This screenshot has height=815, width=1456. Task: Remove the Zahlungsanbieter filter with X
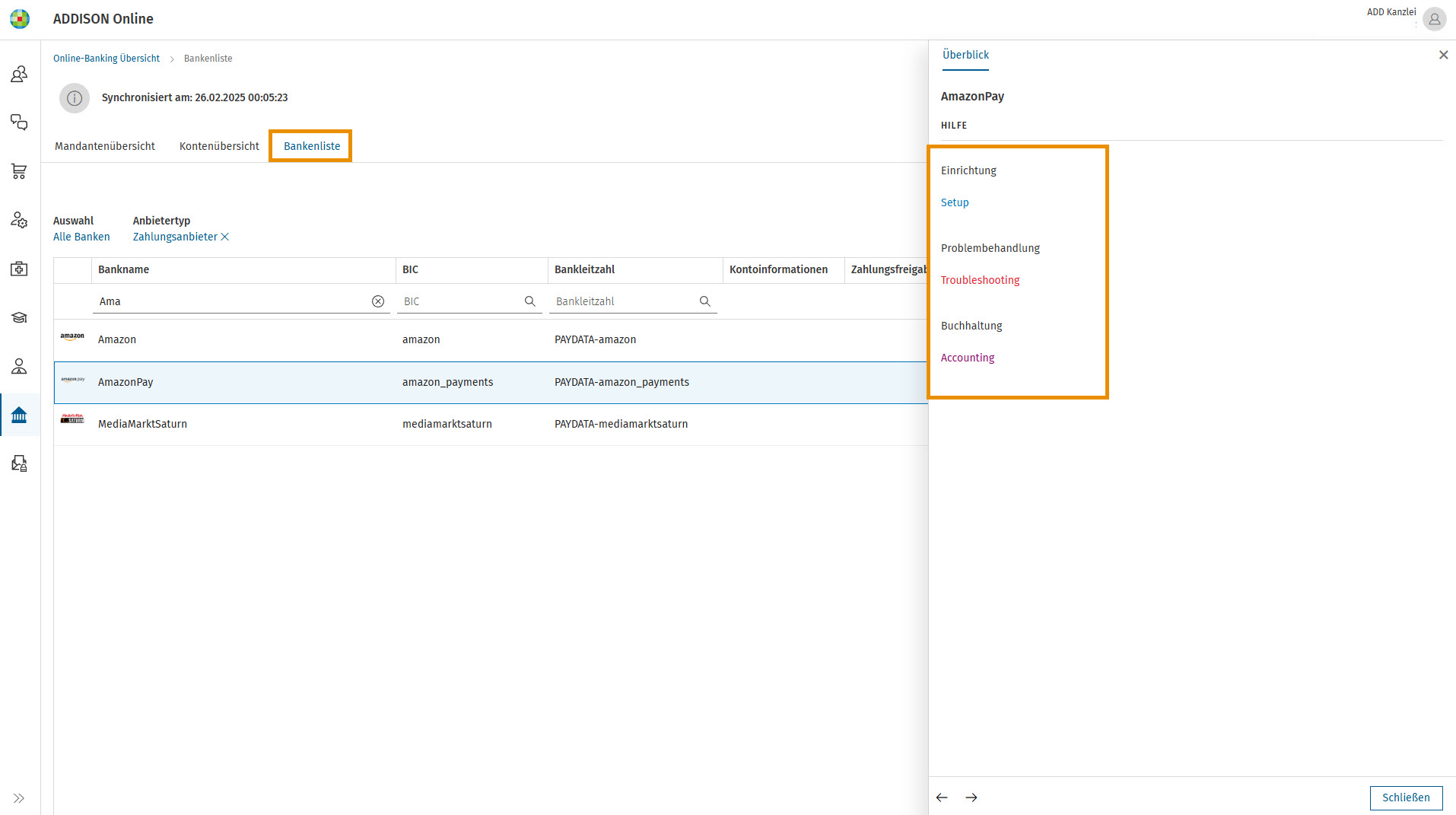225,237
